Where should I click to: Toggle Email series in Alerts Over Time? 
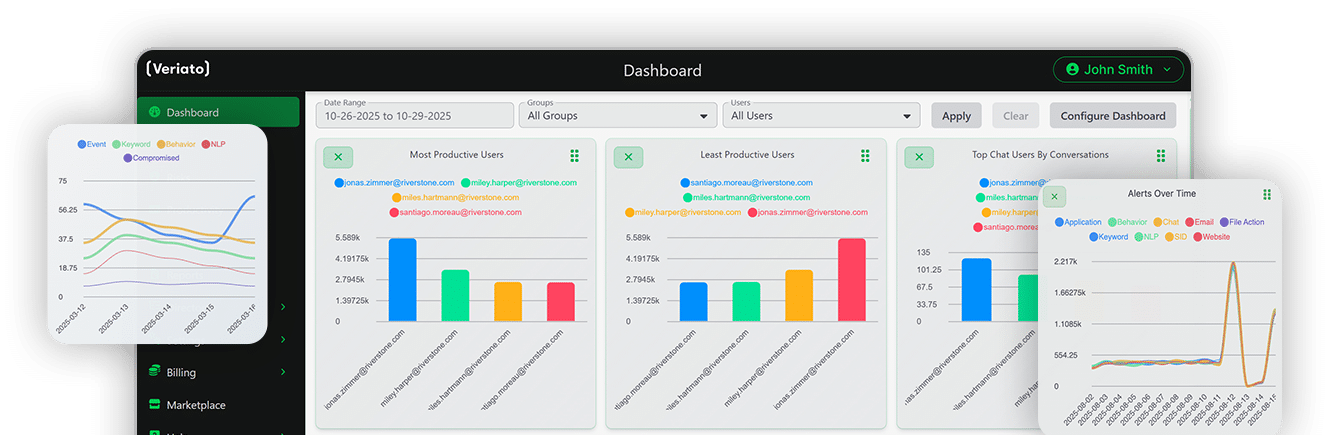pyautogui.click(x=1199, y=222)
